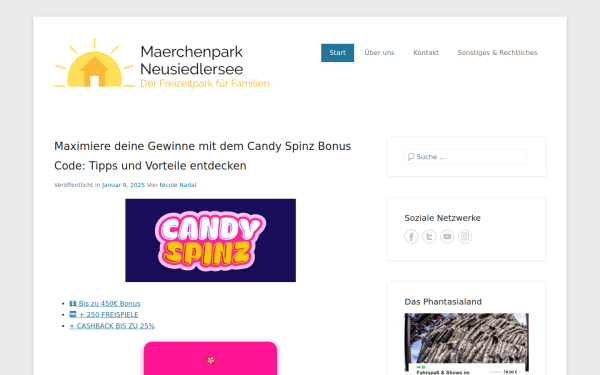
Task: Open author link Nicole Nadal
Action: coord(178,185)
